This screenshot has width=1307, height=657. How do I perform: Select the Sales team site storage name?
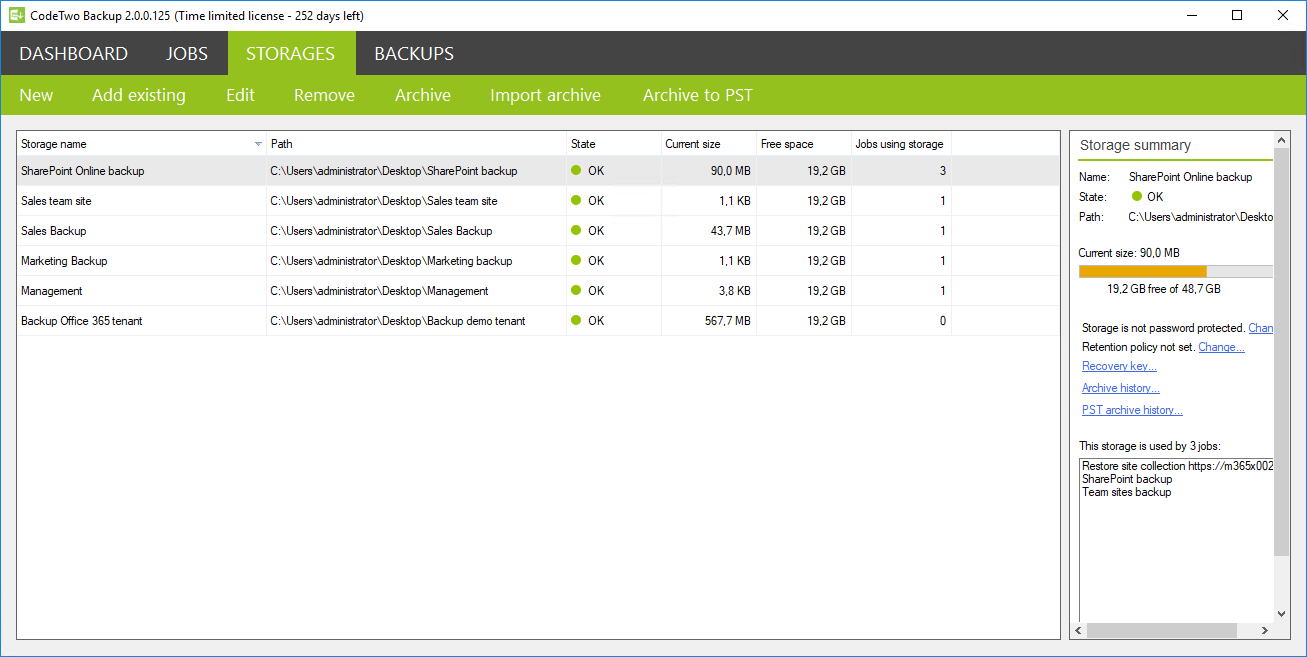tap(56, 201)
